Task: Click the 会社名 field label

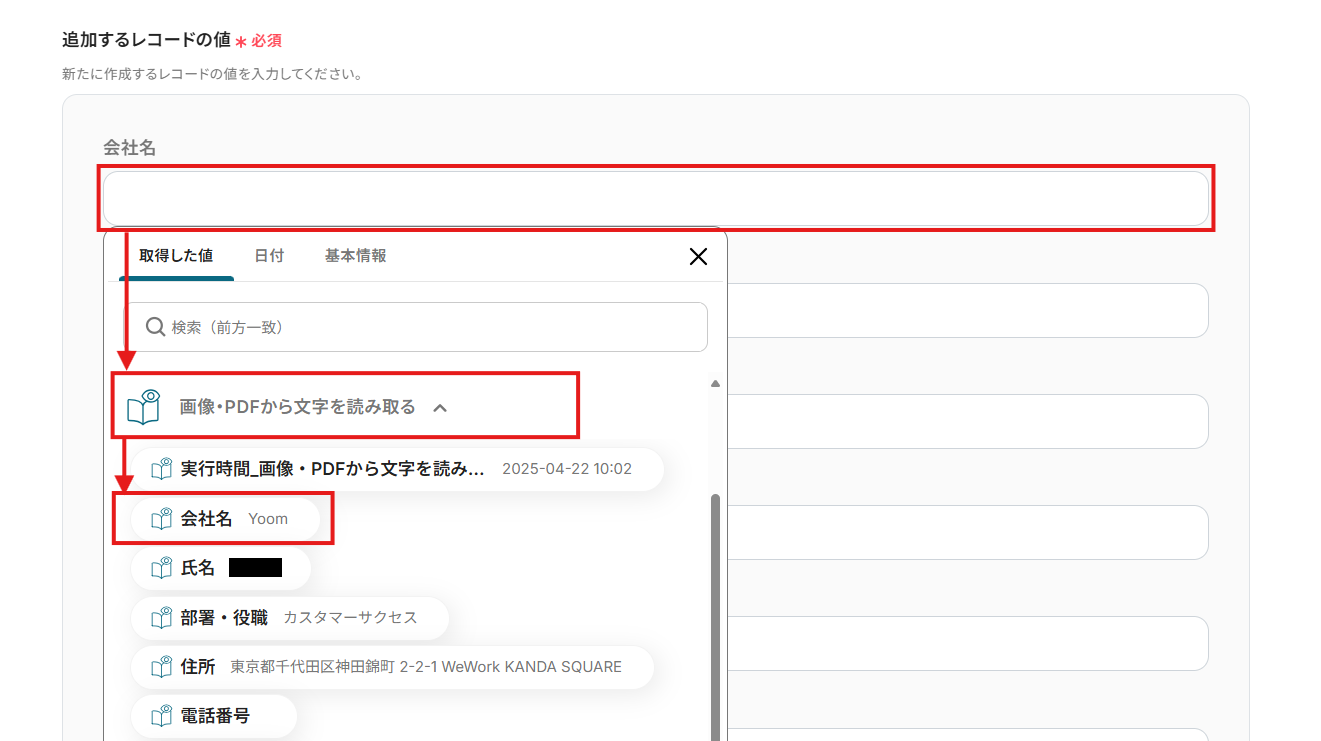Action: (129, 148)
